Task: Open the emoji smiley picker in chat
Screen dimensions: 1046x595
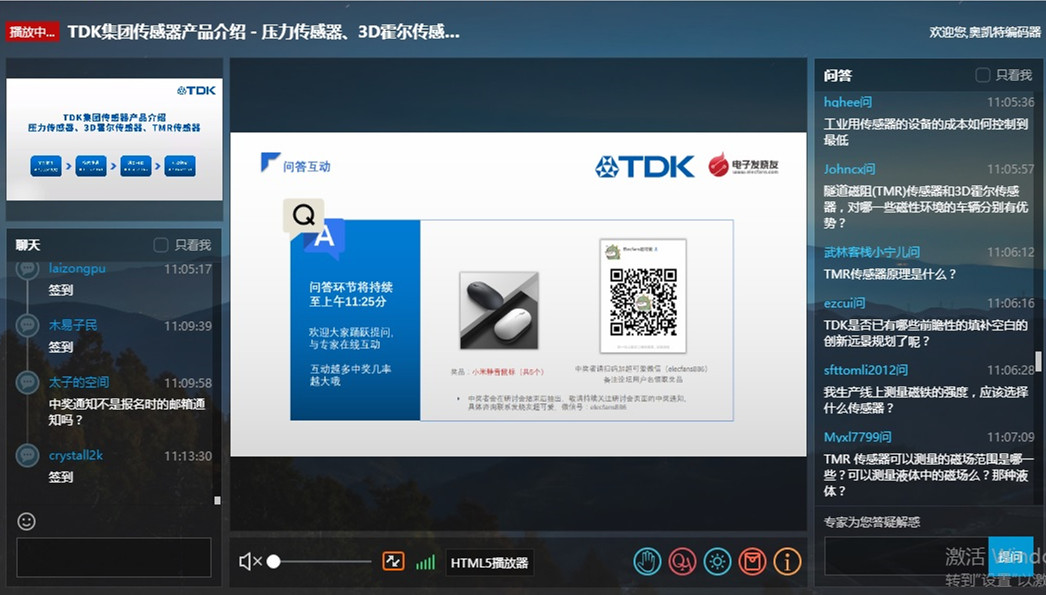Action: [x=27, y=521]
